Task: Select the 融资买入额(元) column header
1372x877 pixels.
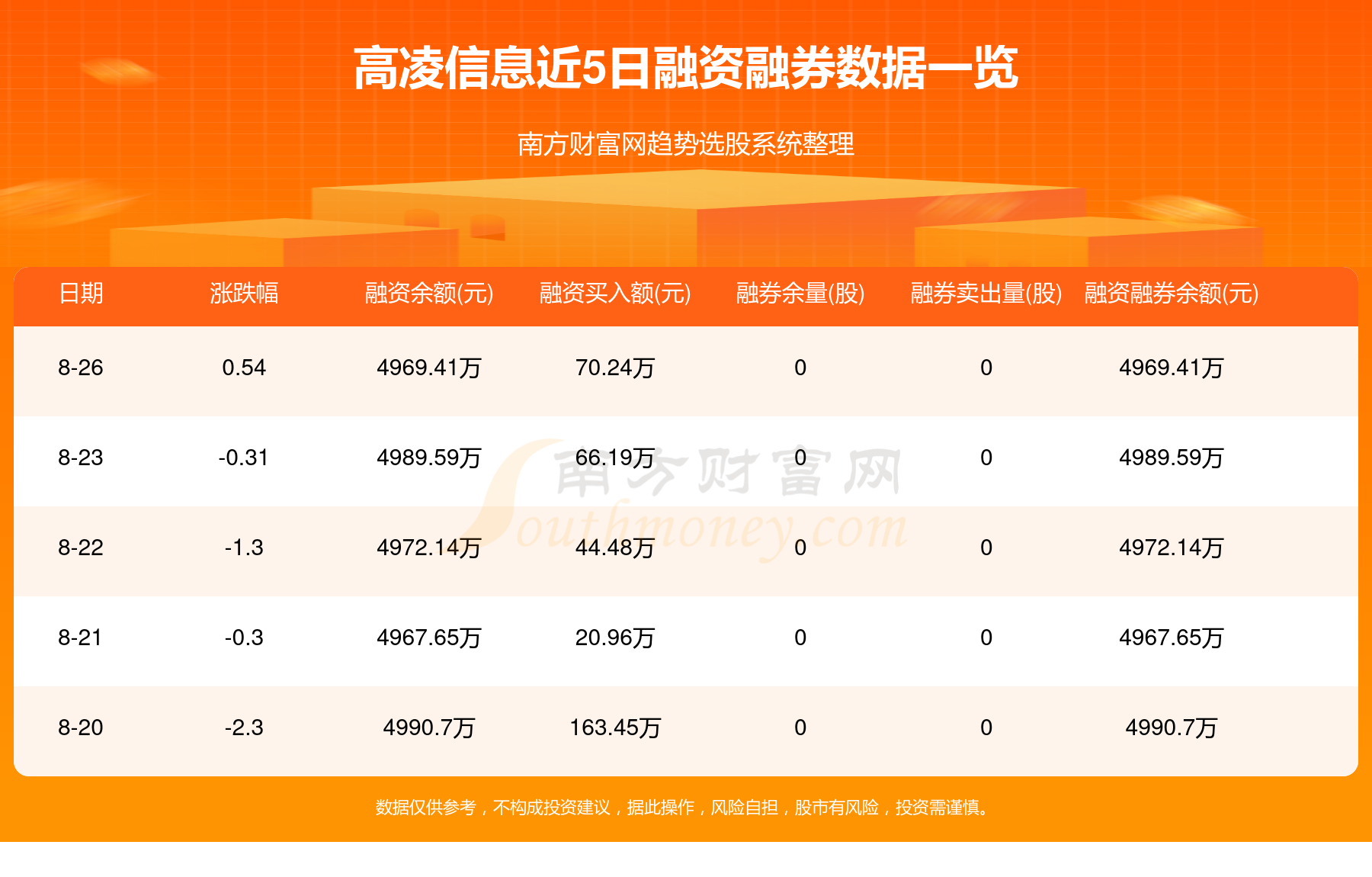Action: [x=615, y=293]
